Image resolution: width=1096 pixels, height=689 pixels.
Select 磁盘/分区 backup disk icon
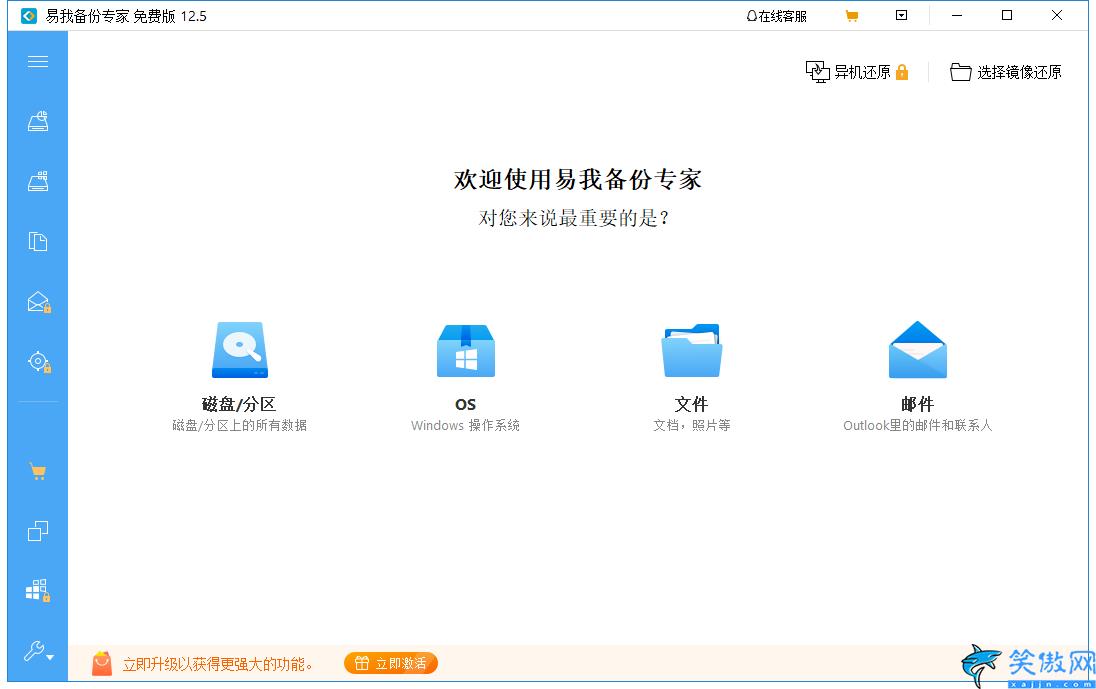(x=240, y=349)
